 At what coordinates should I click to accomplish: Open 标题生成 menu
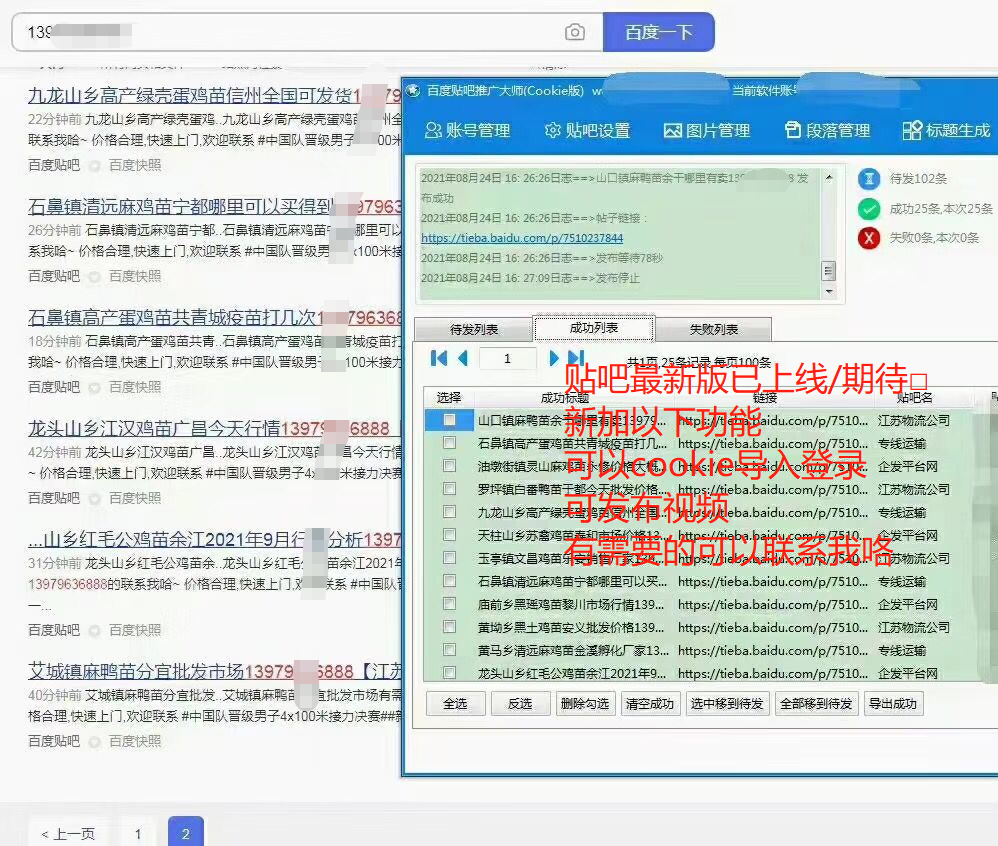pyautogui.click(x=946, y=130)
